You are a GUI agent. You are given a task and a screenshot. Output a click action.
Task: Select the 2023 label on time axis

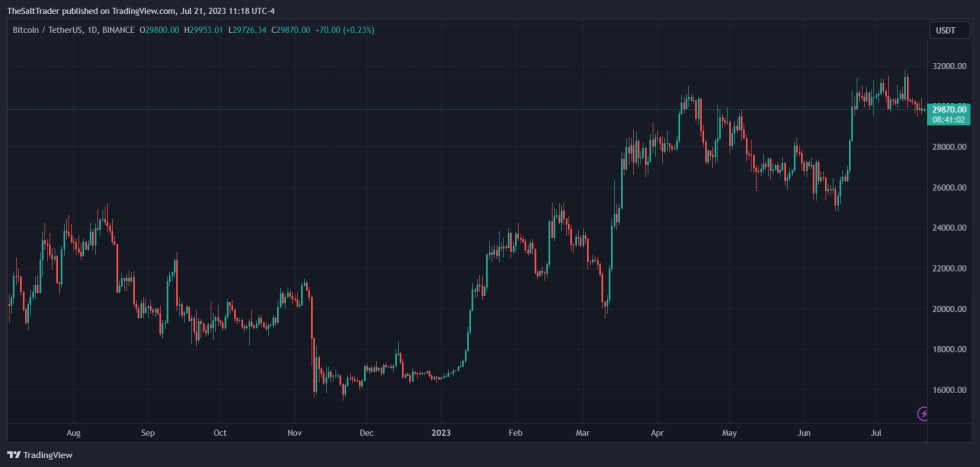pyautogui.click(x=441, y=433)
